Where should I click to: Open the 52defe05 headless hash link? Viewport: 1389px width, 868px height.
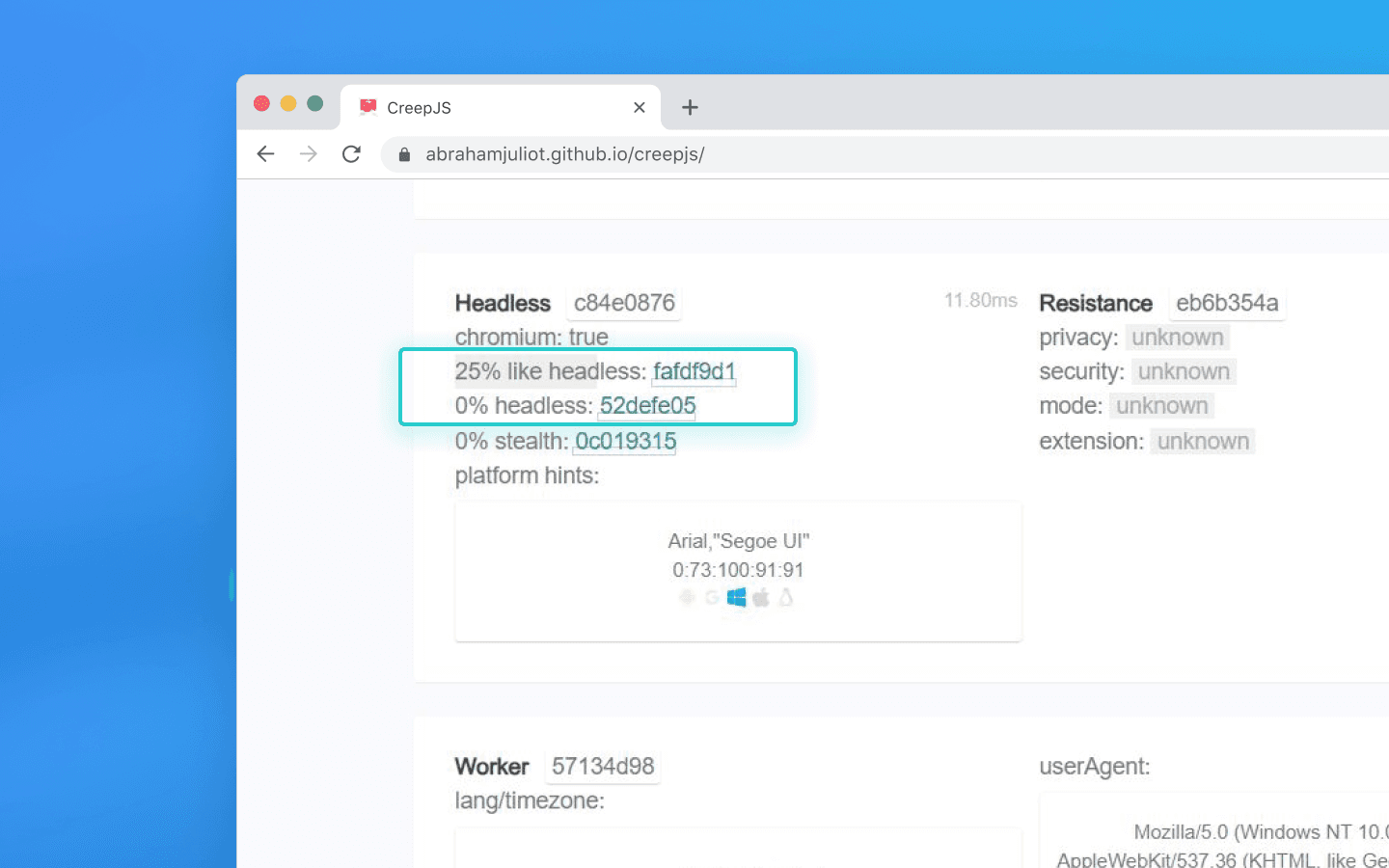647,406
